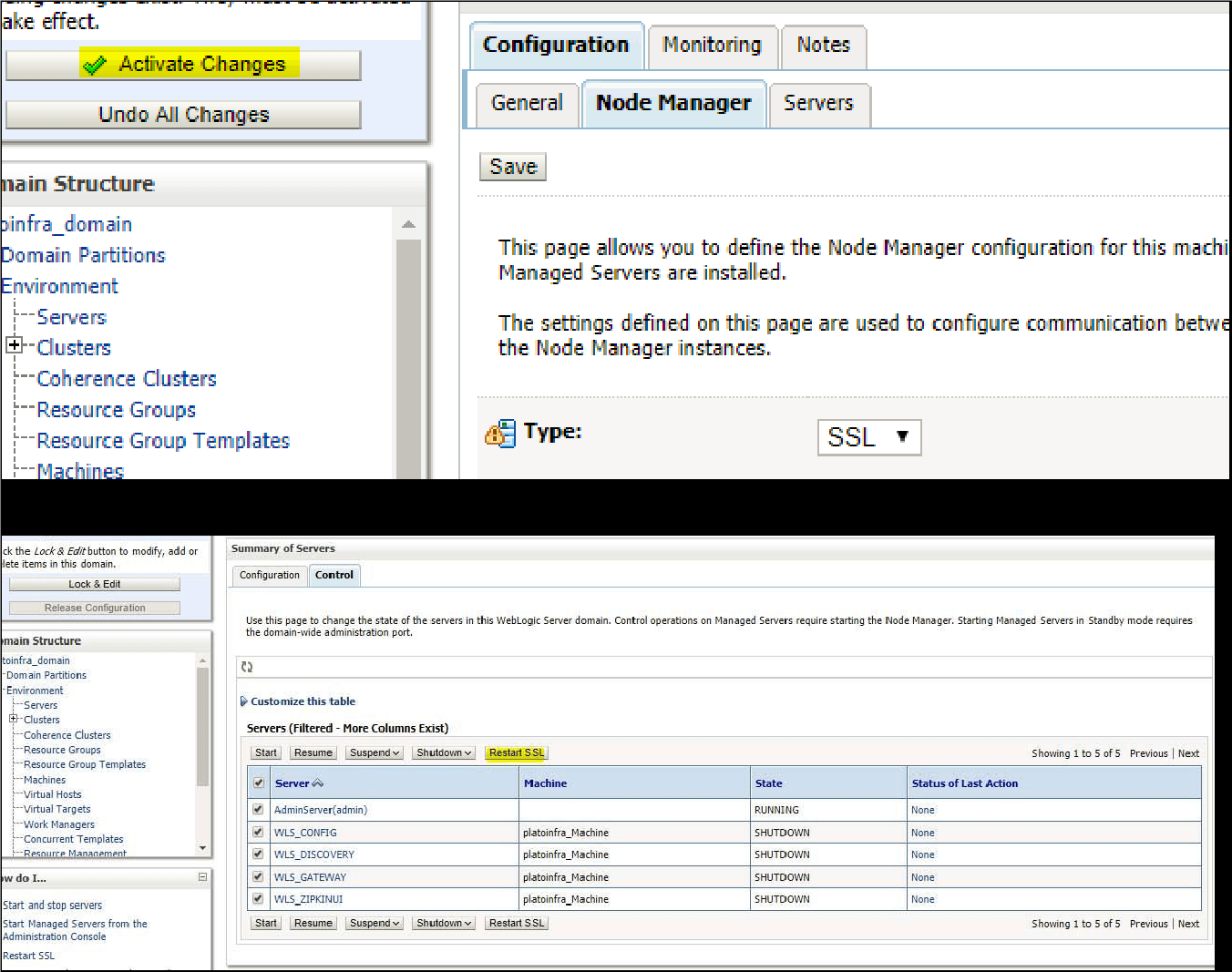Open the Shutdown dropdown below the table
The image size is (1232, 972).
click(444, 924)
